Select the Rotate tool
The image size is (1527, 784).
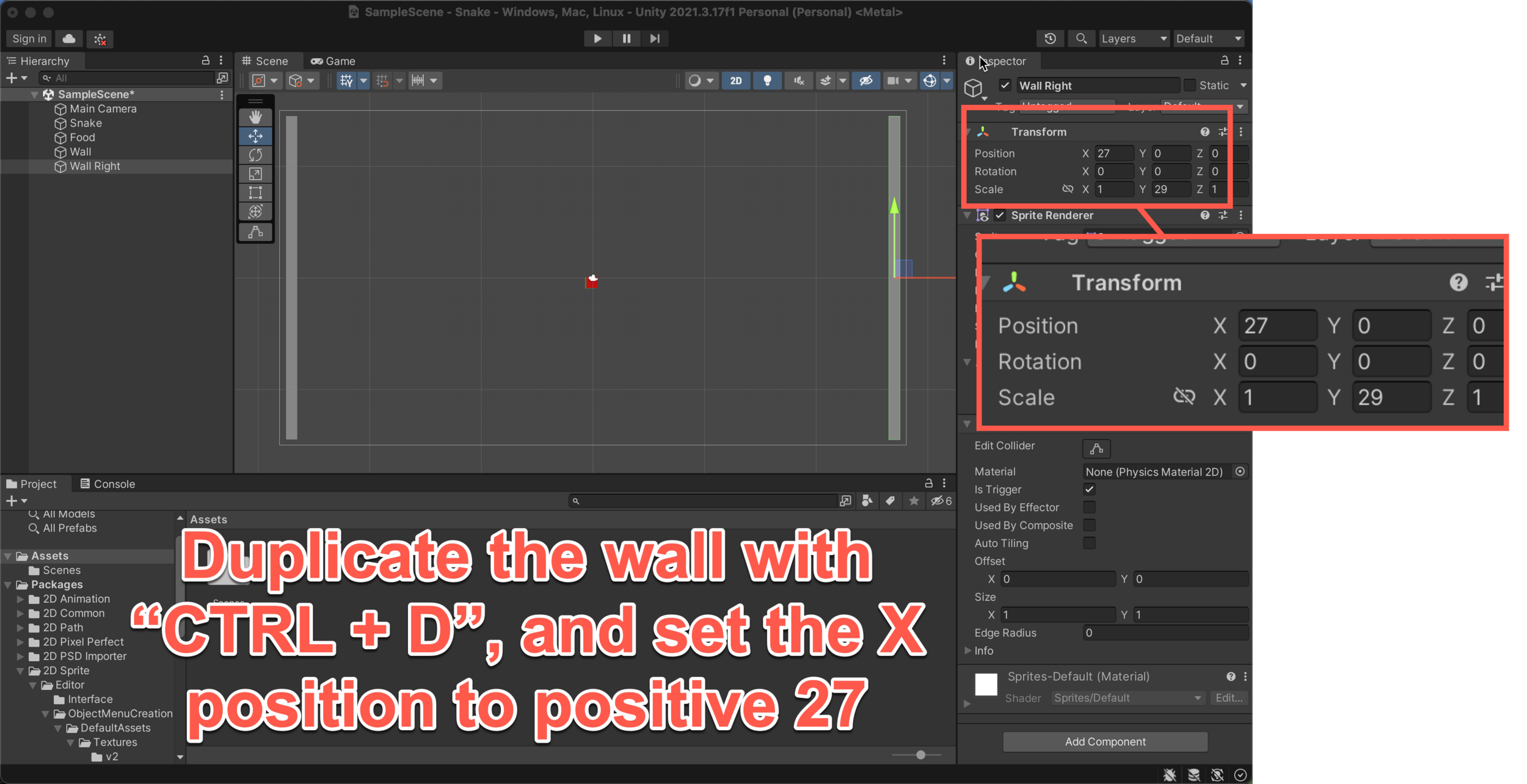tap(255, 155)
